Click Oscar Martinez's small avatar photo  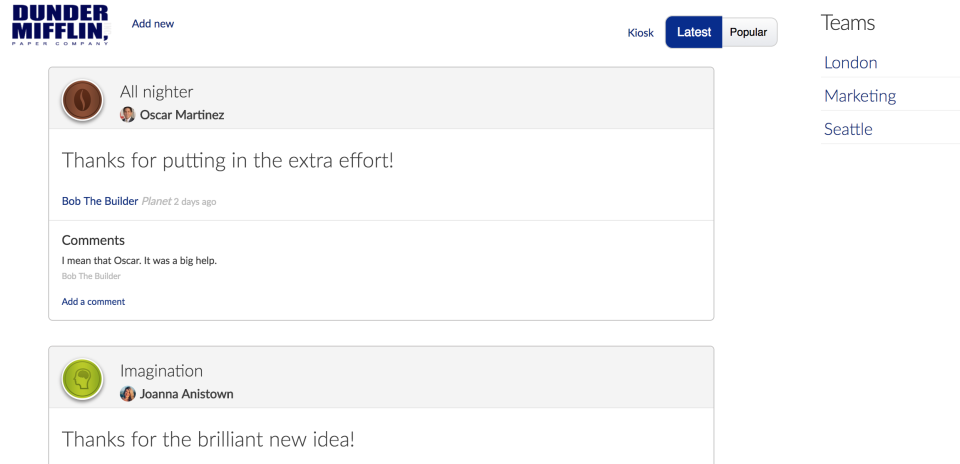coord(127,114)
